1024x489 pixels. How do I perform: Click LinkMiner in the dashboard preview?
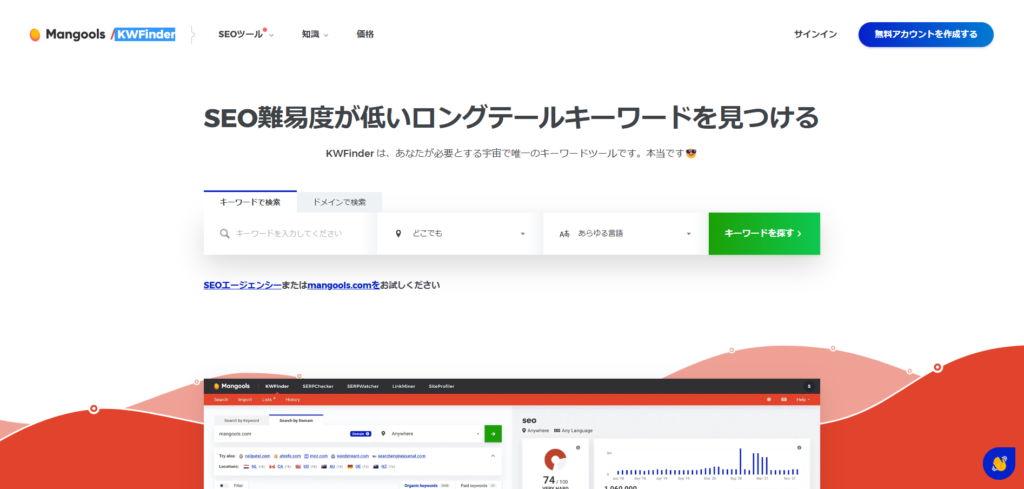point(404,386)
